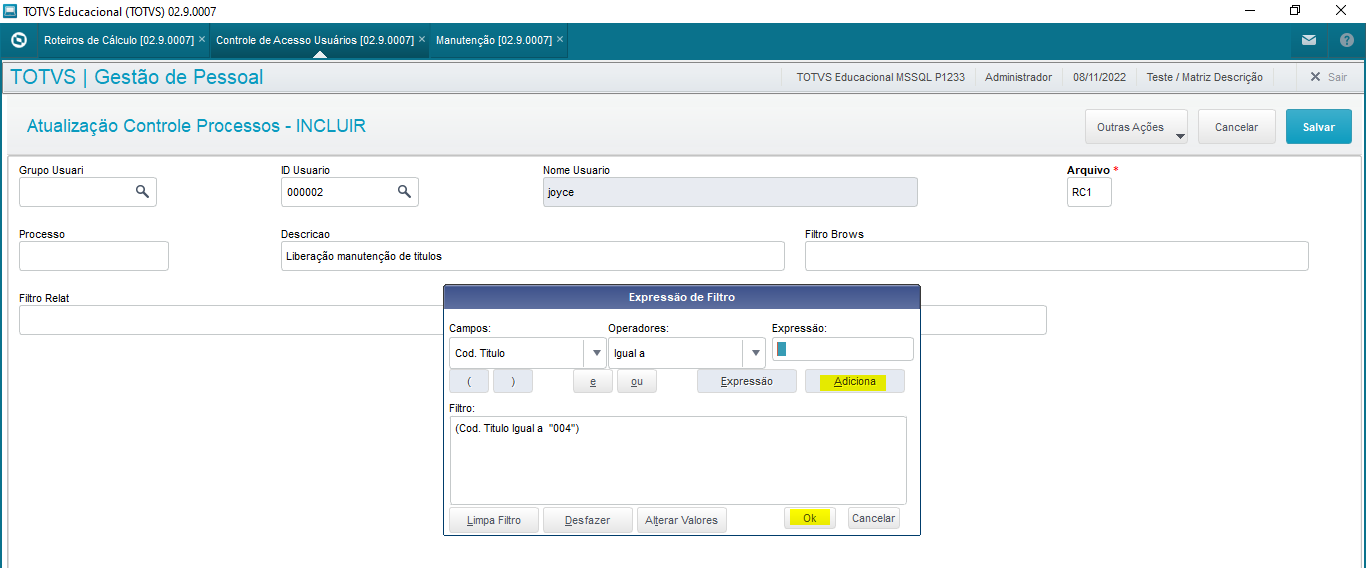Image resolution: width=1366 pixels, height=568 pixels.
Task: Click the Salvar button
Action: (1319, 127)
